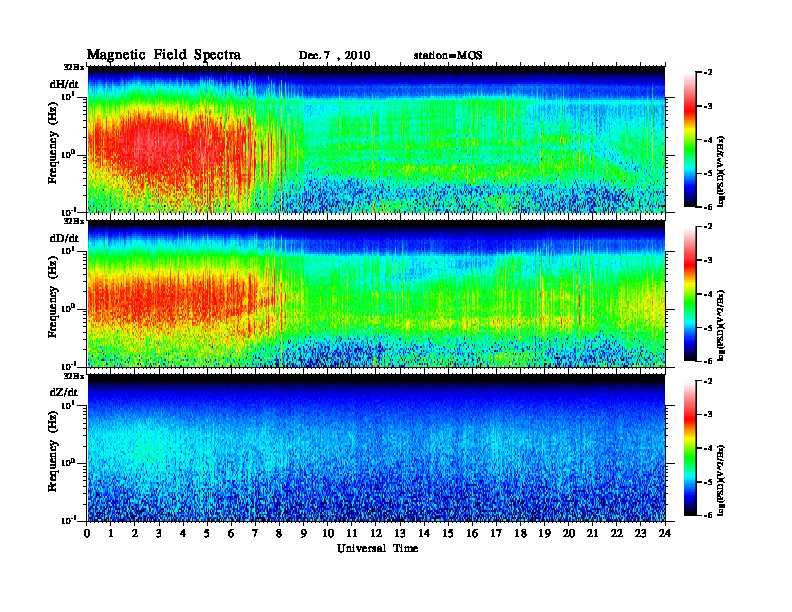Click hour tick label "24" on time axis
This screenshot has width=792, height=612.
click(665, 533)
